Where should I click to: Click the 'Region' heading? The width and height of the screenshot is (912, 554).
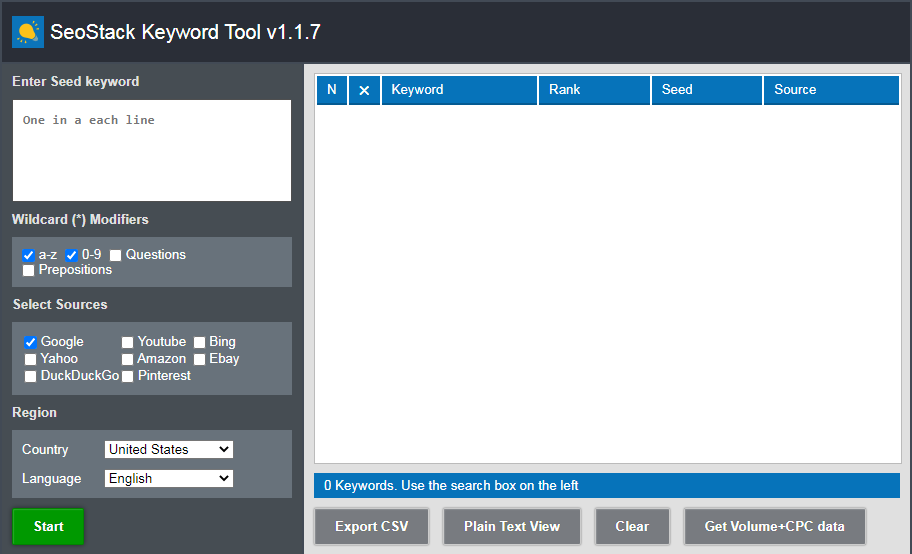[34, 413]
